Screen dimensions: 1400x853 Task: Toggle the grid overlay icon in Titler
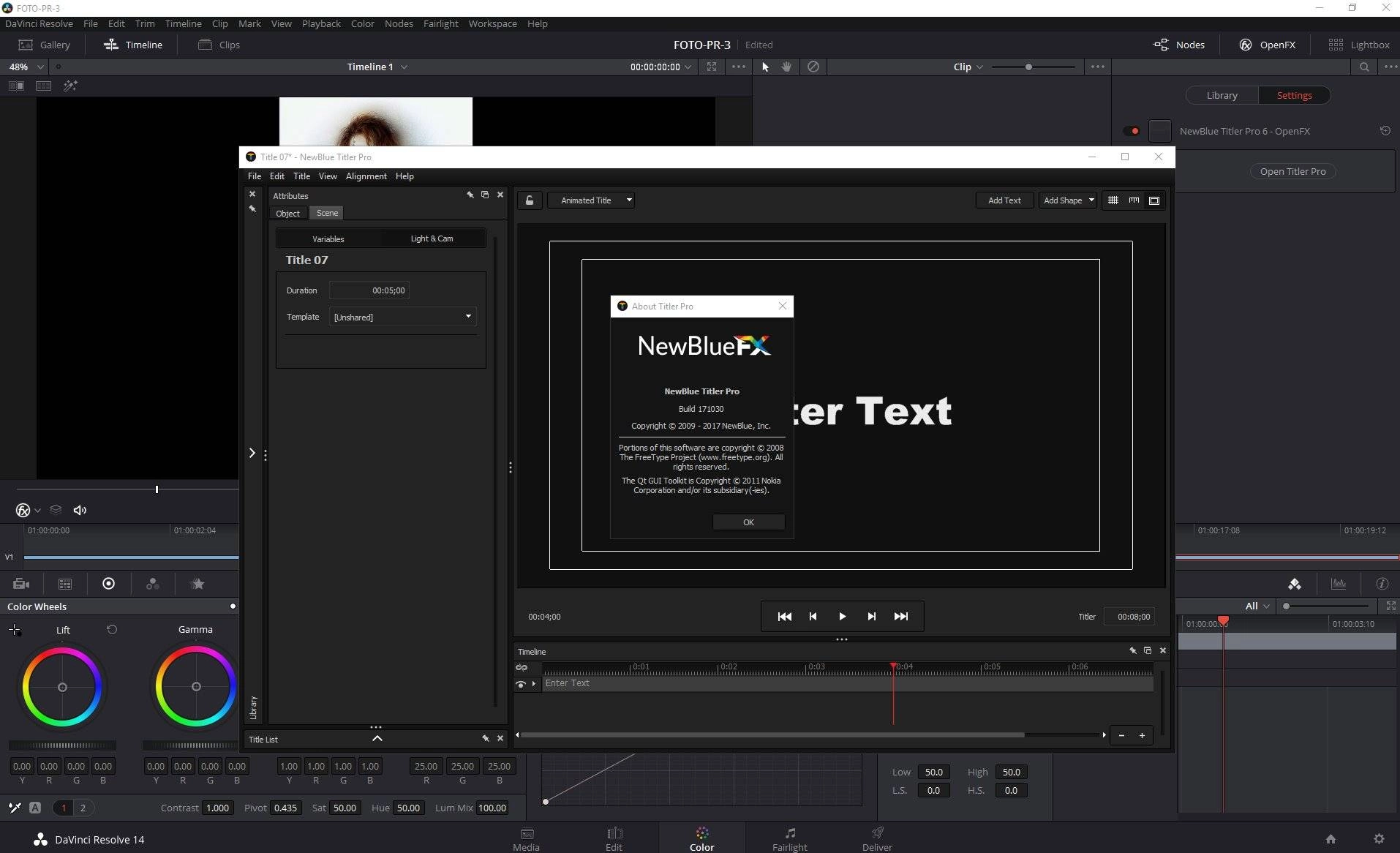click(x=1113, y=200)
